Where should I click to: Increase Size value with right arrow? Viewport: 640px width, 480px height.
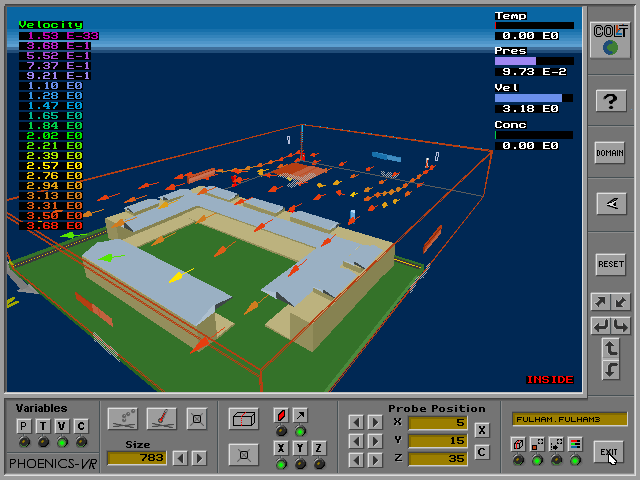coord(199,458)
